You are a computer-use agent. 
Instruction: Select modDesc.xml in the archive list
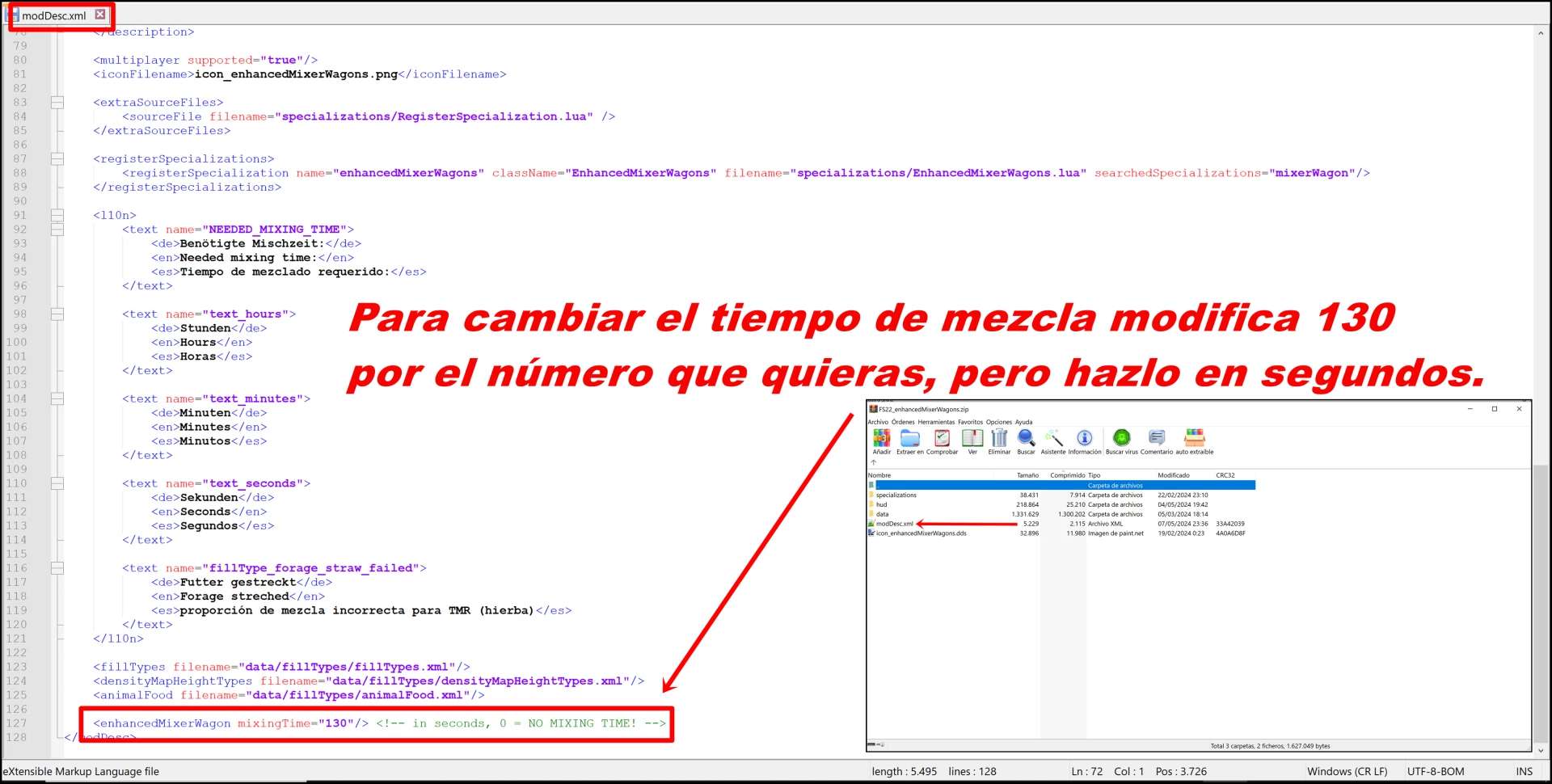[x=895, y=524]
